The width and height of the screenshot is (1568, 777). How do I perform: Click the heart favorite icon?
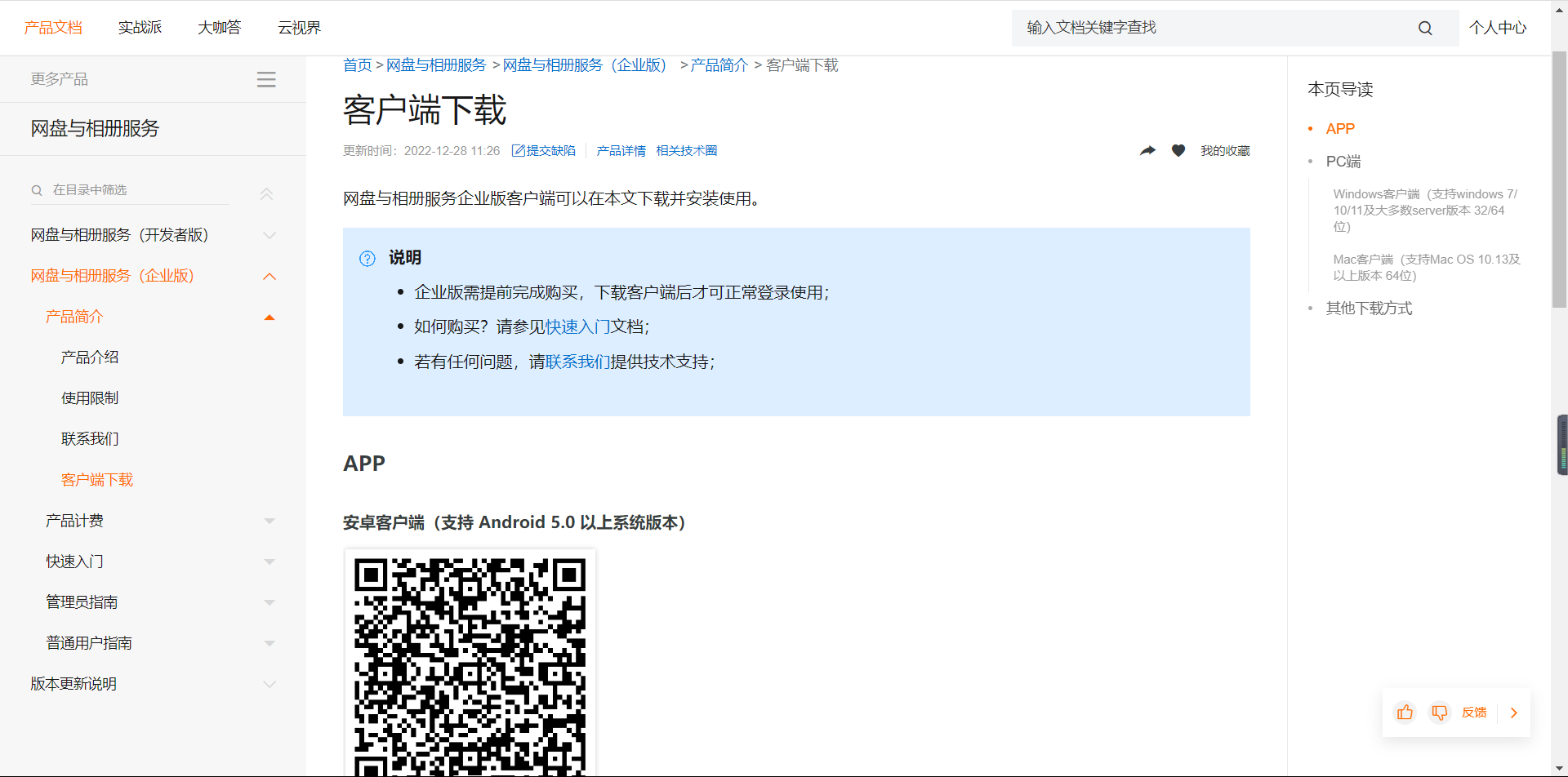pos(1178,150)
